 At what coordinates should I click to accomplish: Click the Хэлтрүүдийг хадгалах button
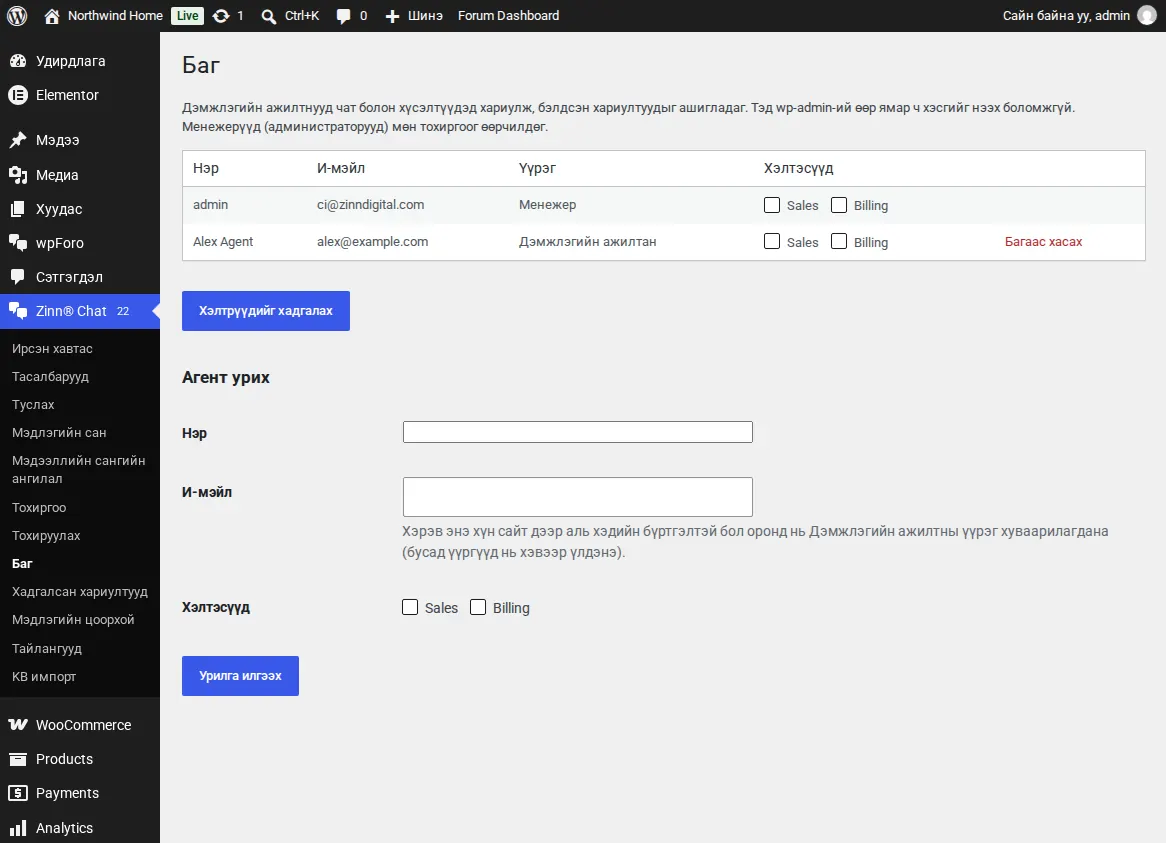pos(265,311)
